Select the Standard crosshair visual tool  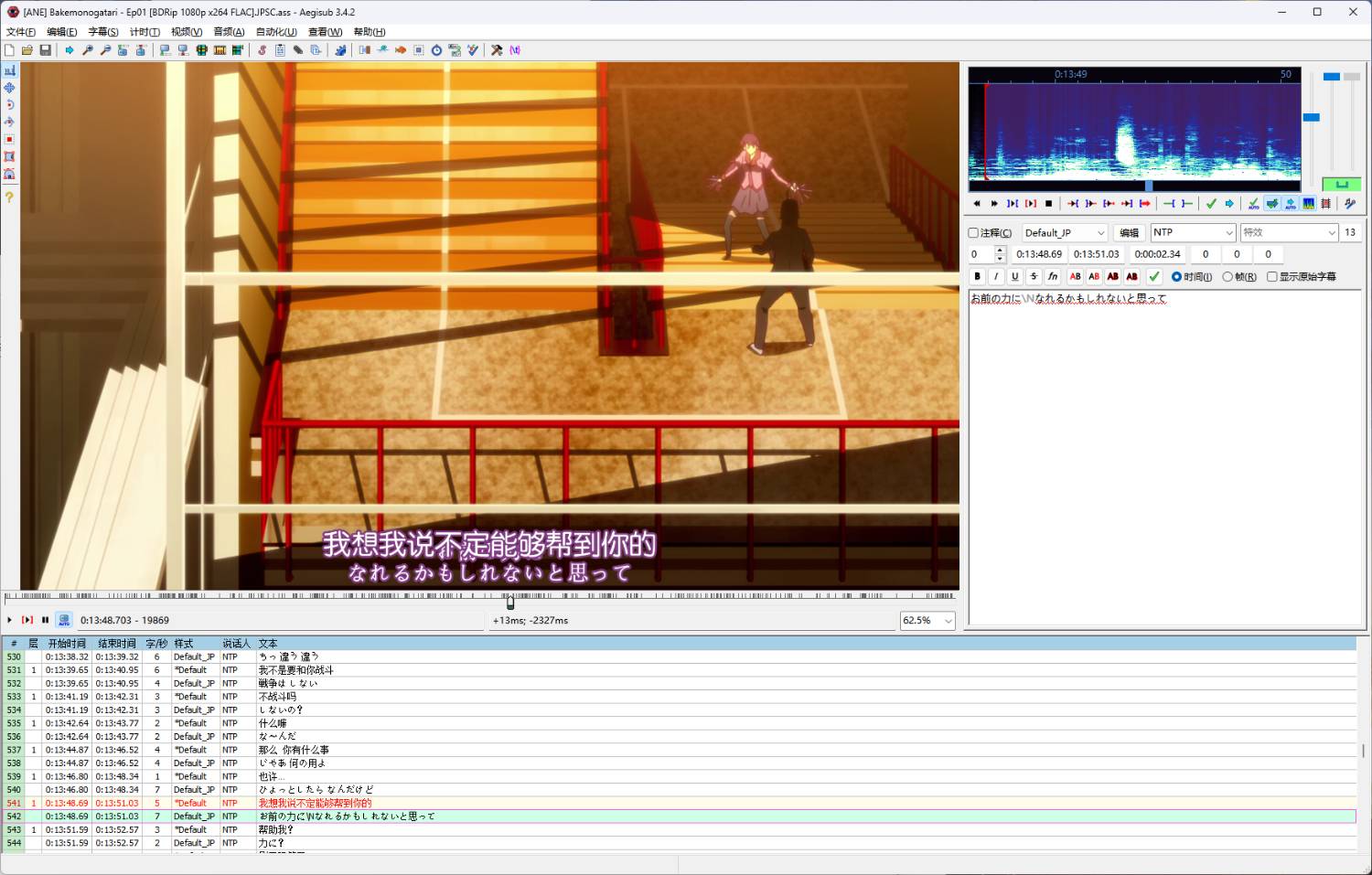point(9,70)
